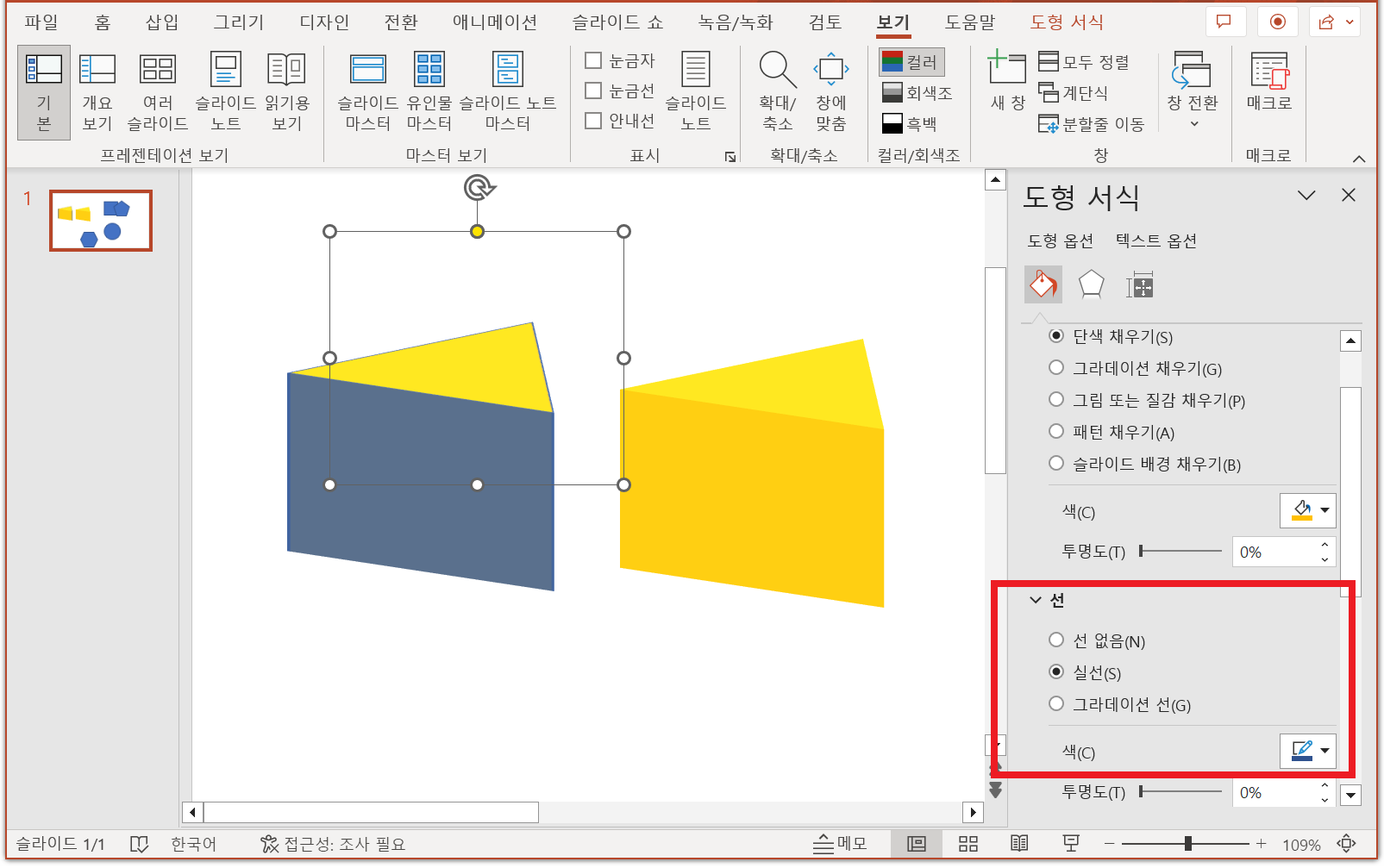This screenshot has height=868, width=1384.
Task: Open the 파일 file menu
Action: point(41,22)
